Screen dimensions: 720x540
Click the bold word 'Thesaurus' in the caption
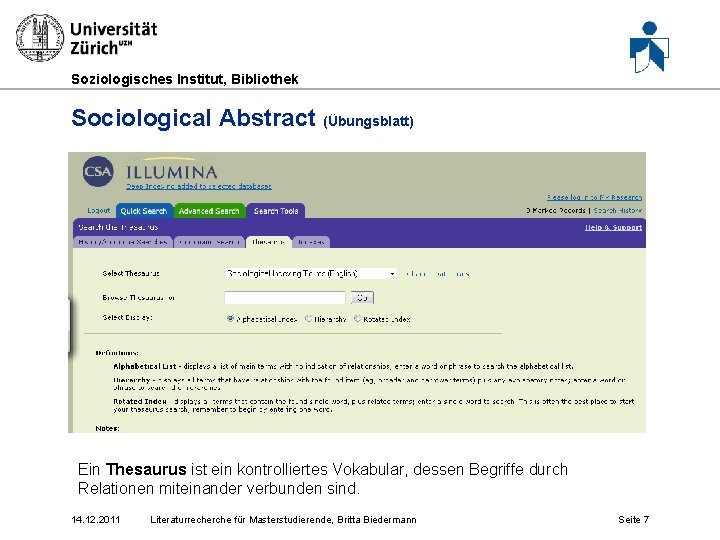click(x=146, y=469)
